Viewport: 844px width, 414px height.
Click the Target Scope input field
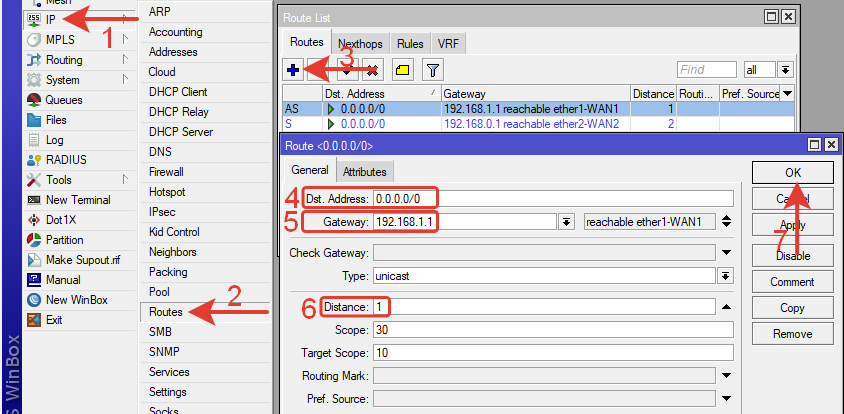coord(553,353)
